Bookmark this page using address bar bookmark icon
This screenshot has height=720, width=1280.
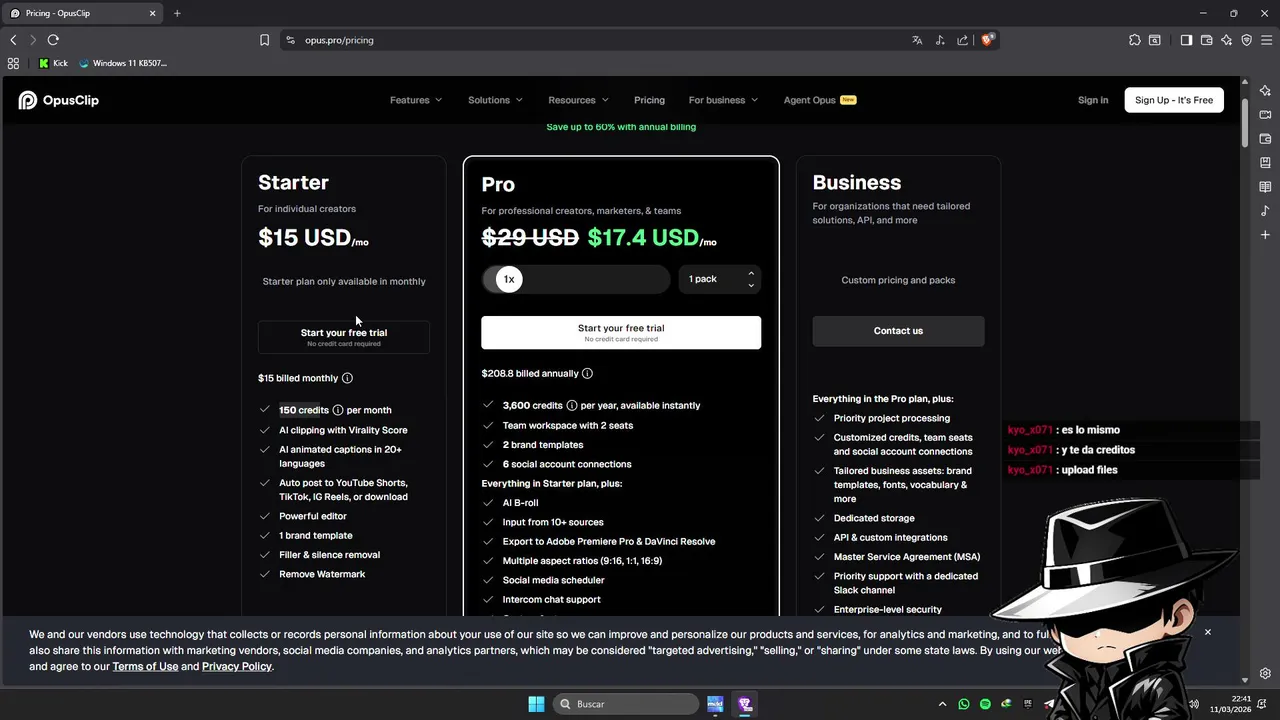click(x=264, y=40)
